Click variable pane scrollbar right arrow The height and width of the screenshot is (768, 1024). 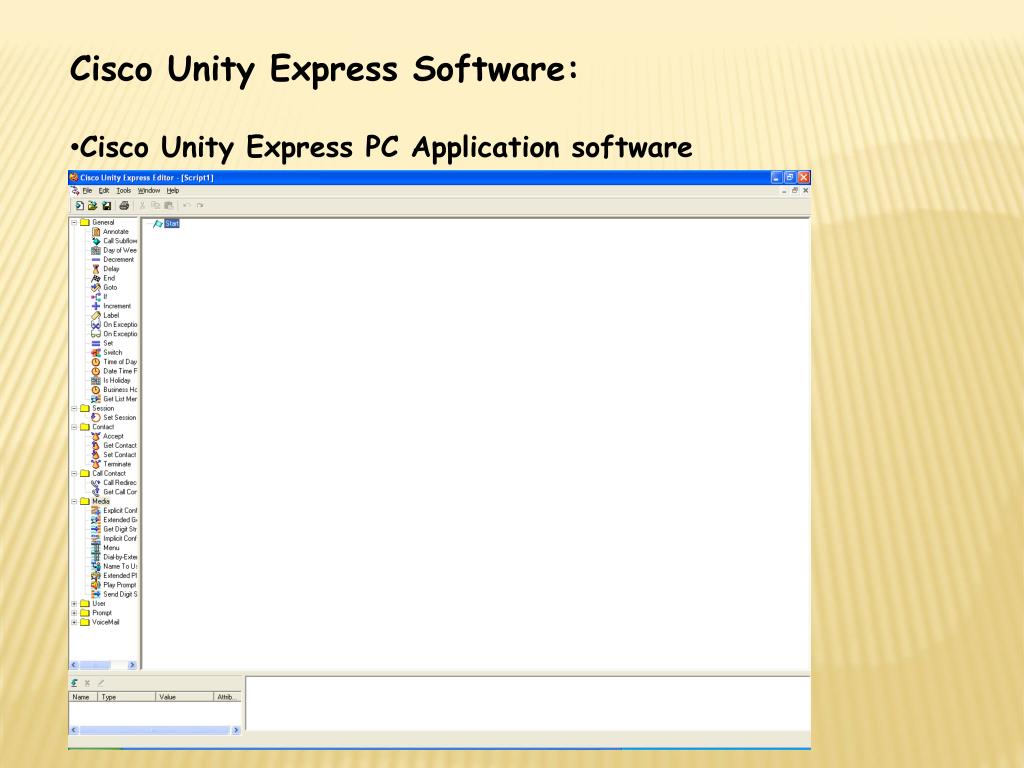(236, 730)
